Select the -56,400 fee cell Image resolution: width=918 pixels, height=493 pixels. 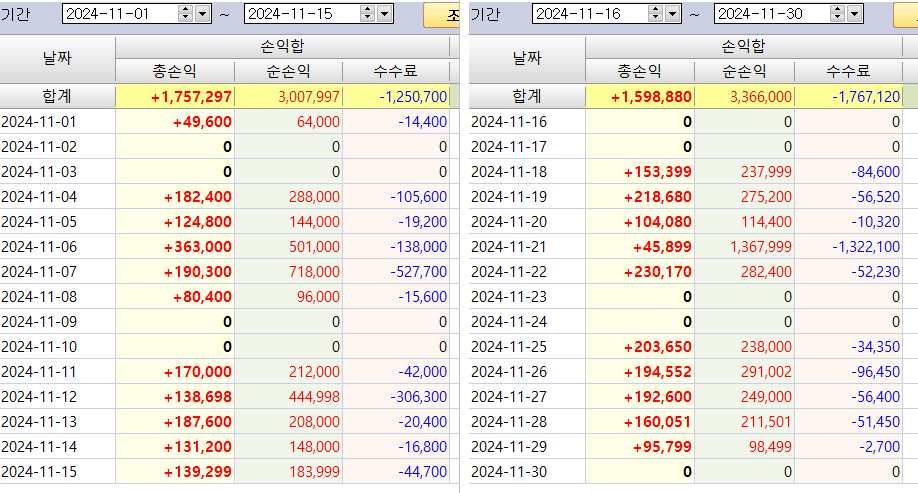point(848,397)
